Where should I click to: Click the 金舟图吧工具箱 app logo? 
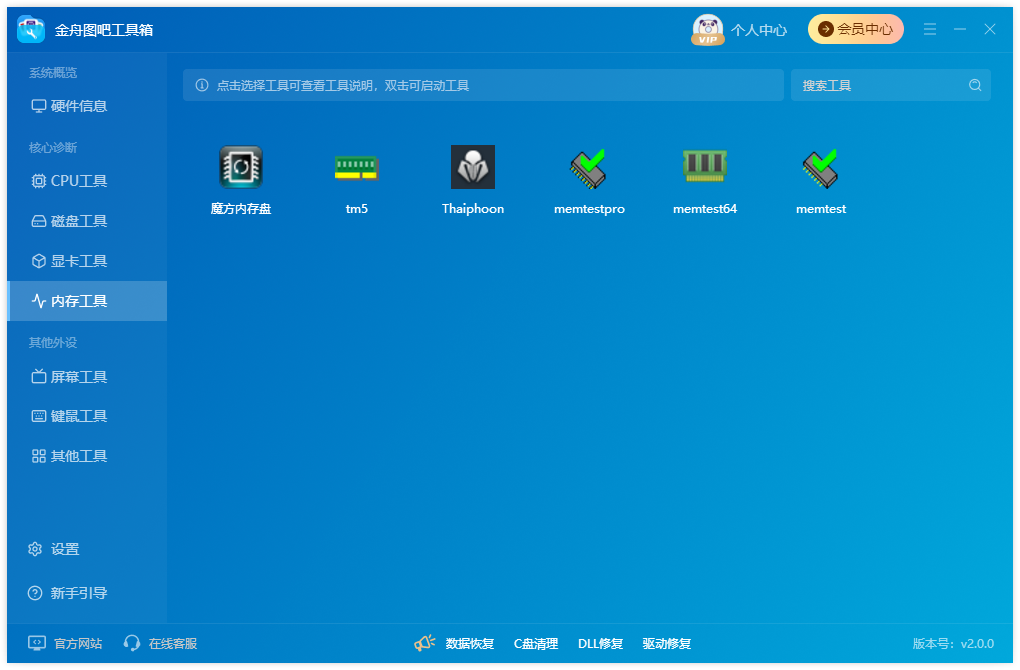tap(31, 29)
